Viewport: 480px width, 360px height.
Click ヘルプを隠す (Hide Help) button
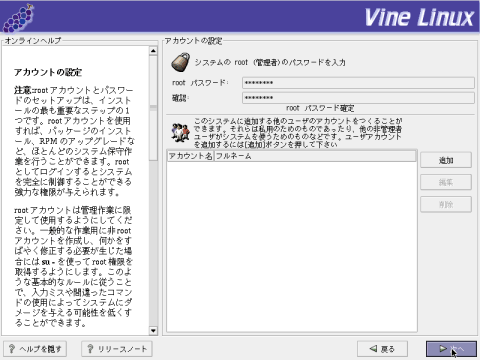point(35,349)
